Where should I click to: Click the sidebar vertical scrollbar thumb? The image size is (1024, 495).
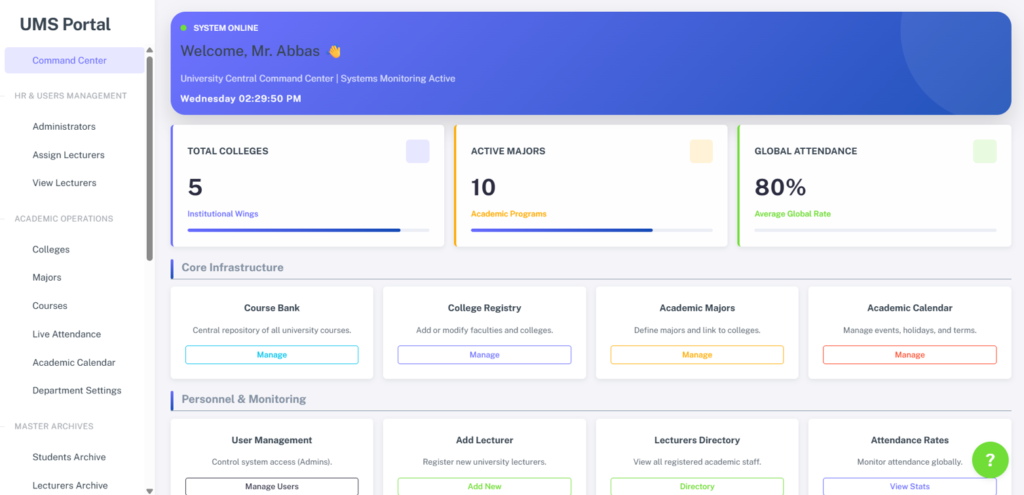pos(150,159)
